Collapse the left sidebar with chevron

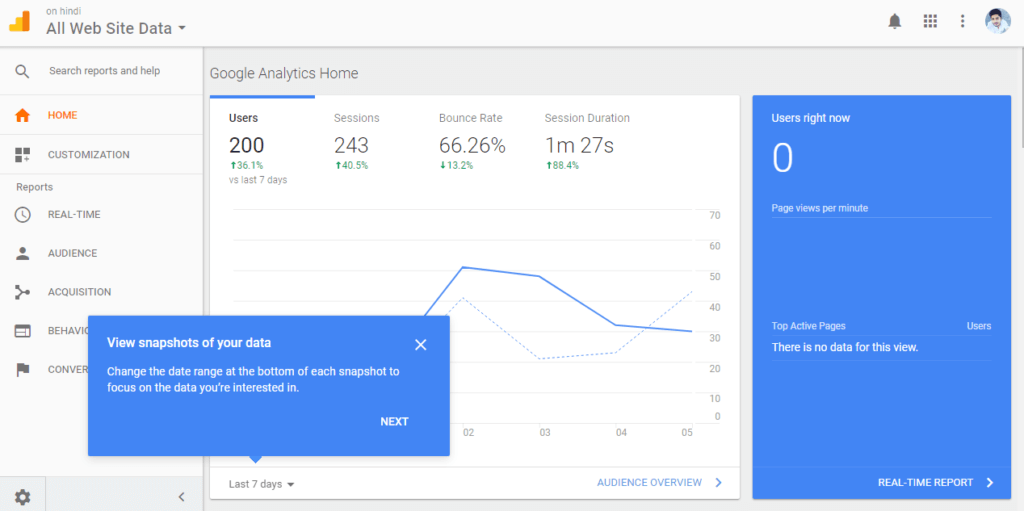point(182,497)
